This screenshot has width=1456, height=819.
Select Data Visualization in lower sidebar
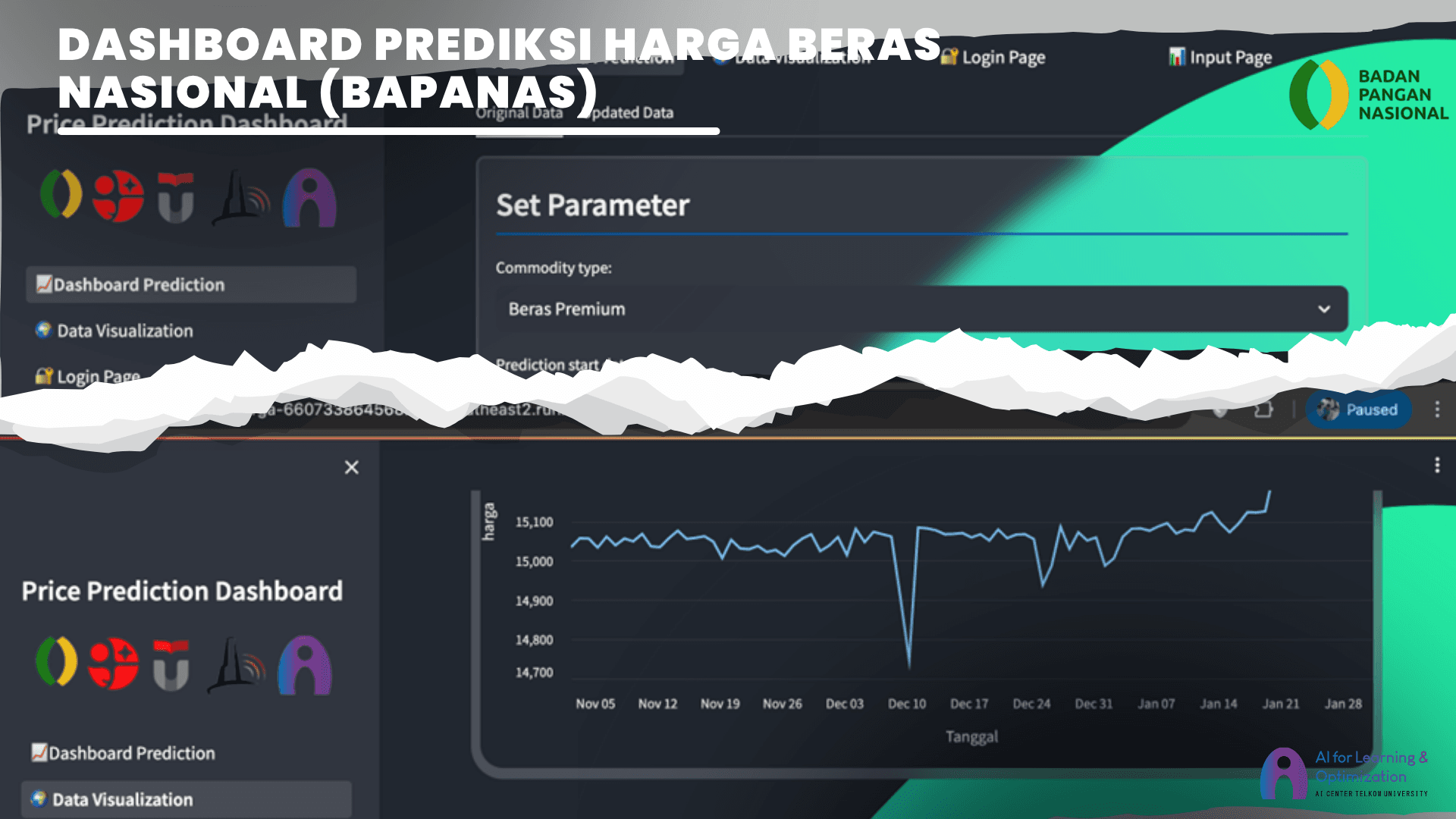click(x=187, y=799)
